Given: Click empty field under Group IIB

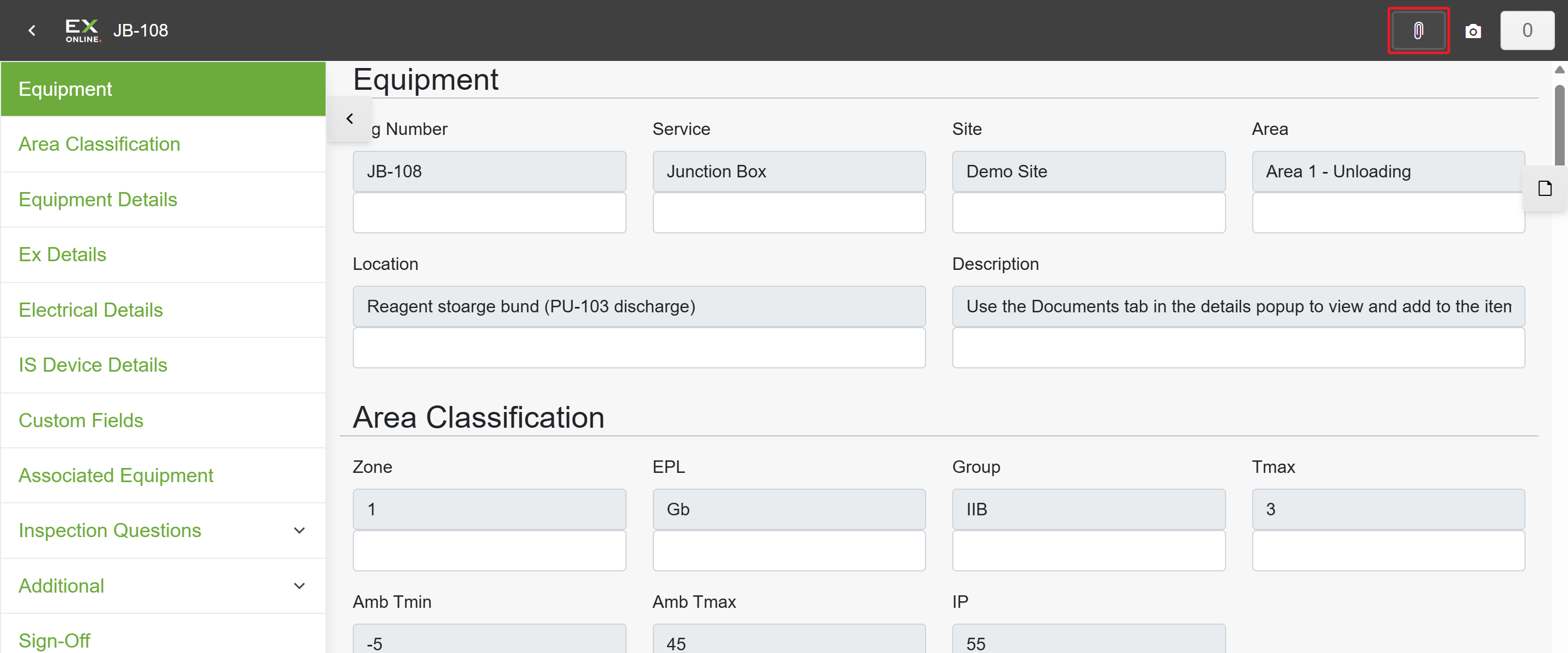Looking at the screenshot, I should [1088, 551].
